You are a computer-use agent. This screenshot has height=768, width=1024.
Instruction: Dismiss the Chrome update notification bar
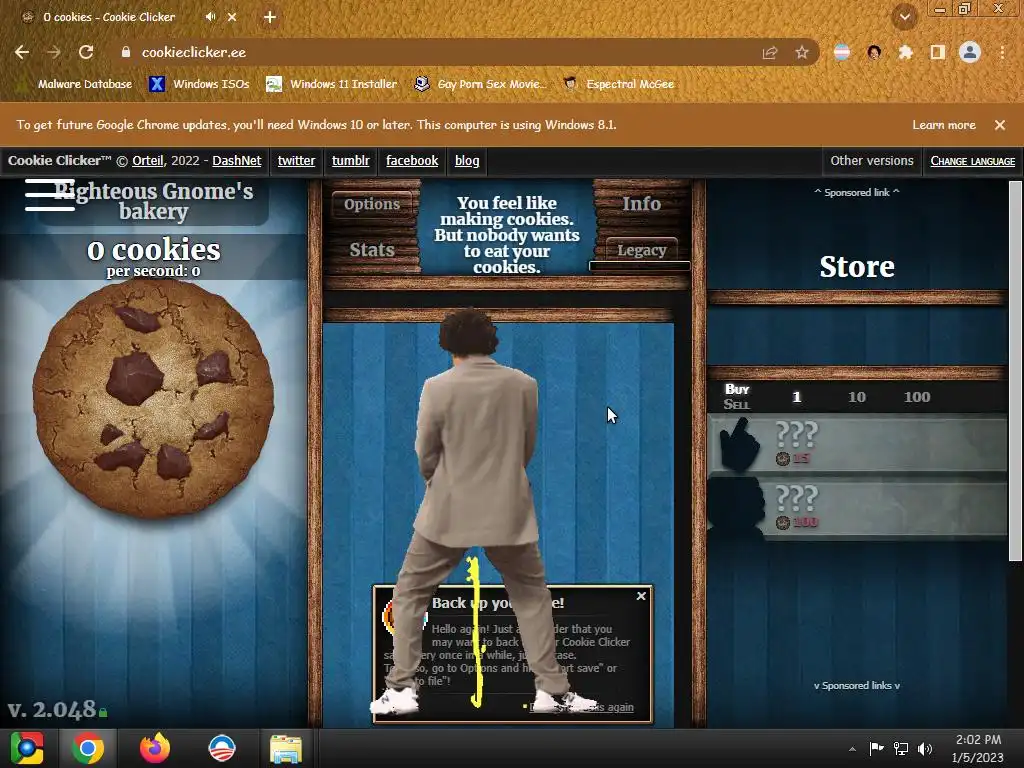pos(1000,125)
